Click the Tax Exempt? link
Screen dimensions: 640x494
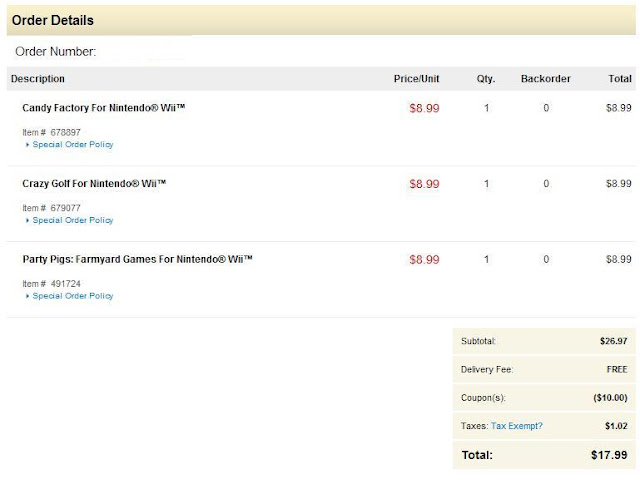click(517, 426)
